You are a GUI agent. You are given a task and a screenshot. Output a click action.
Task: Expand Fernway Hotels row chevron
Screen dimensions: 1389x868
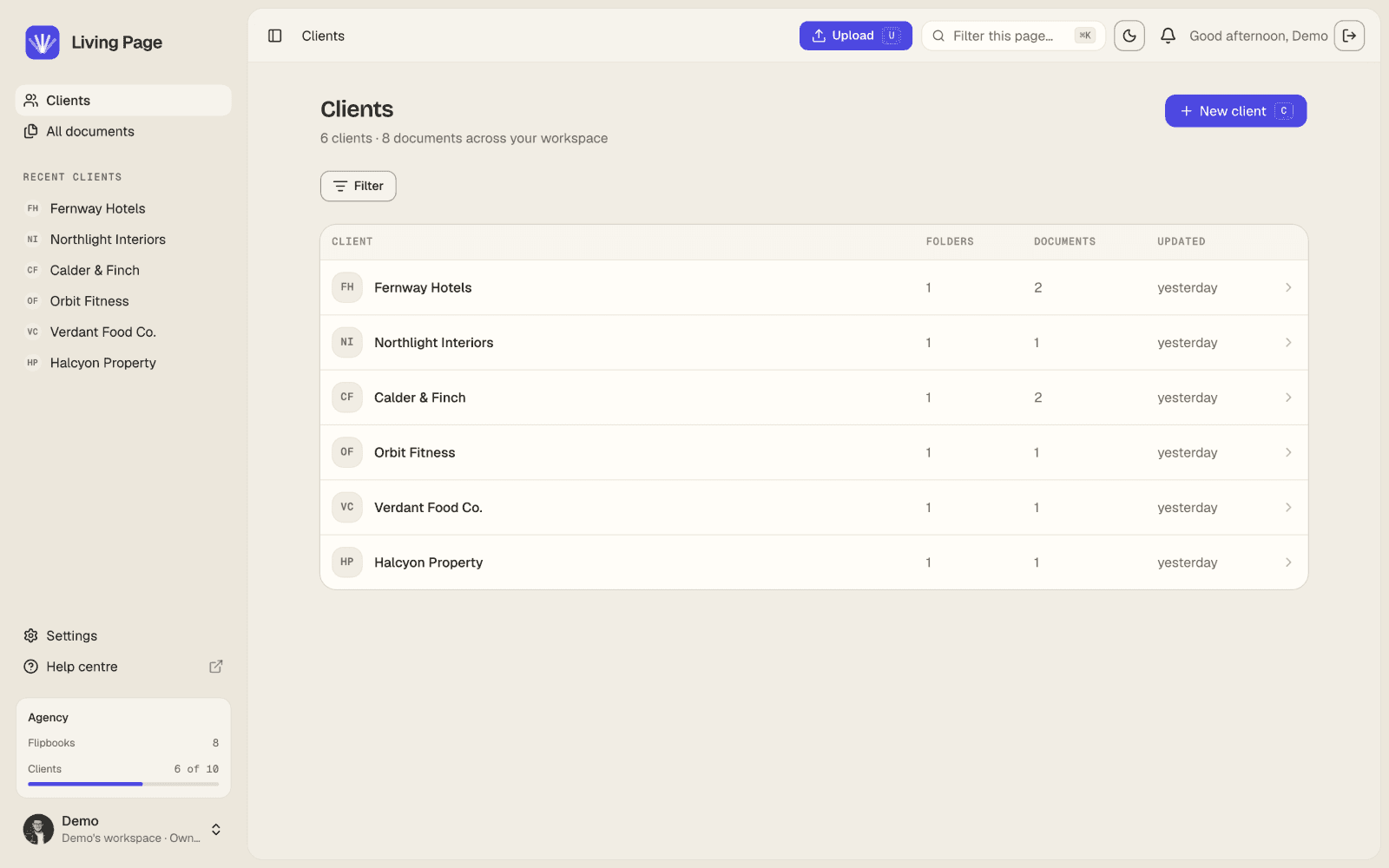tap(1288, 287)
